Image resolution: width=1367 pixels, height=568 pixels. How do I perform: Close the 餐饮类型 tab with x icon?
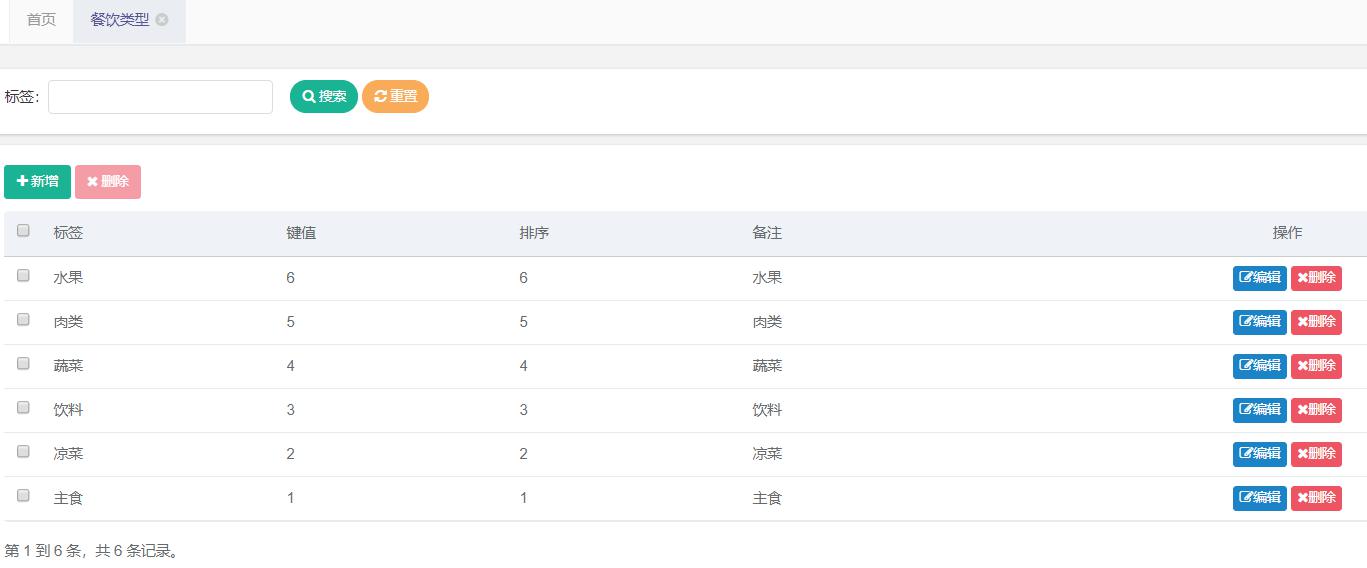162,20
